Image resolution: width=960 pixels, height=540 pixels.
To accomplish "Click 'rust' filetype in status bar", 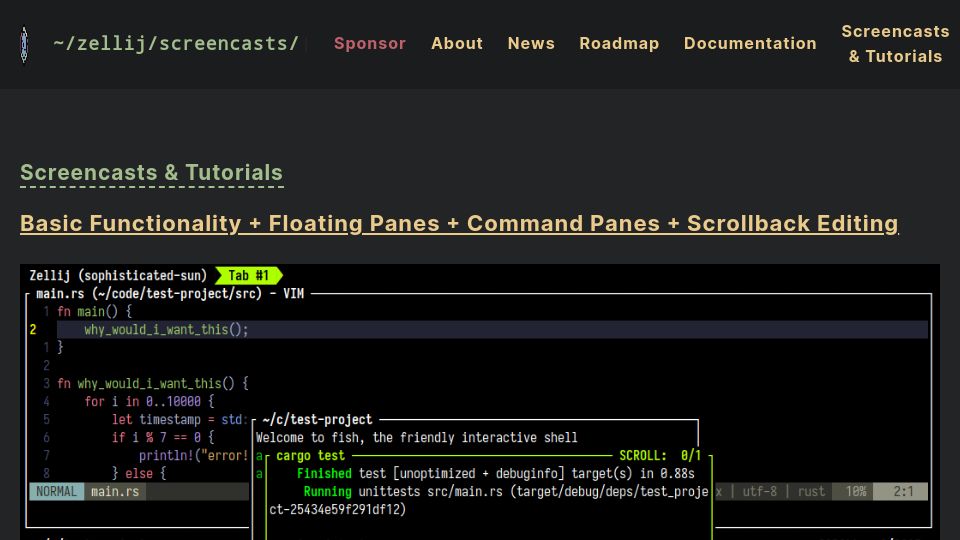I will point(811,492).
